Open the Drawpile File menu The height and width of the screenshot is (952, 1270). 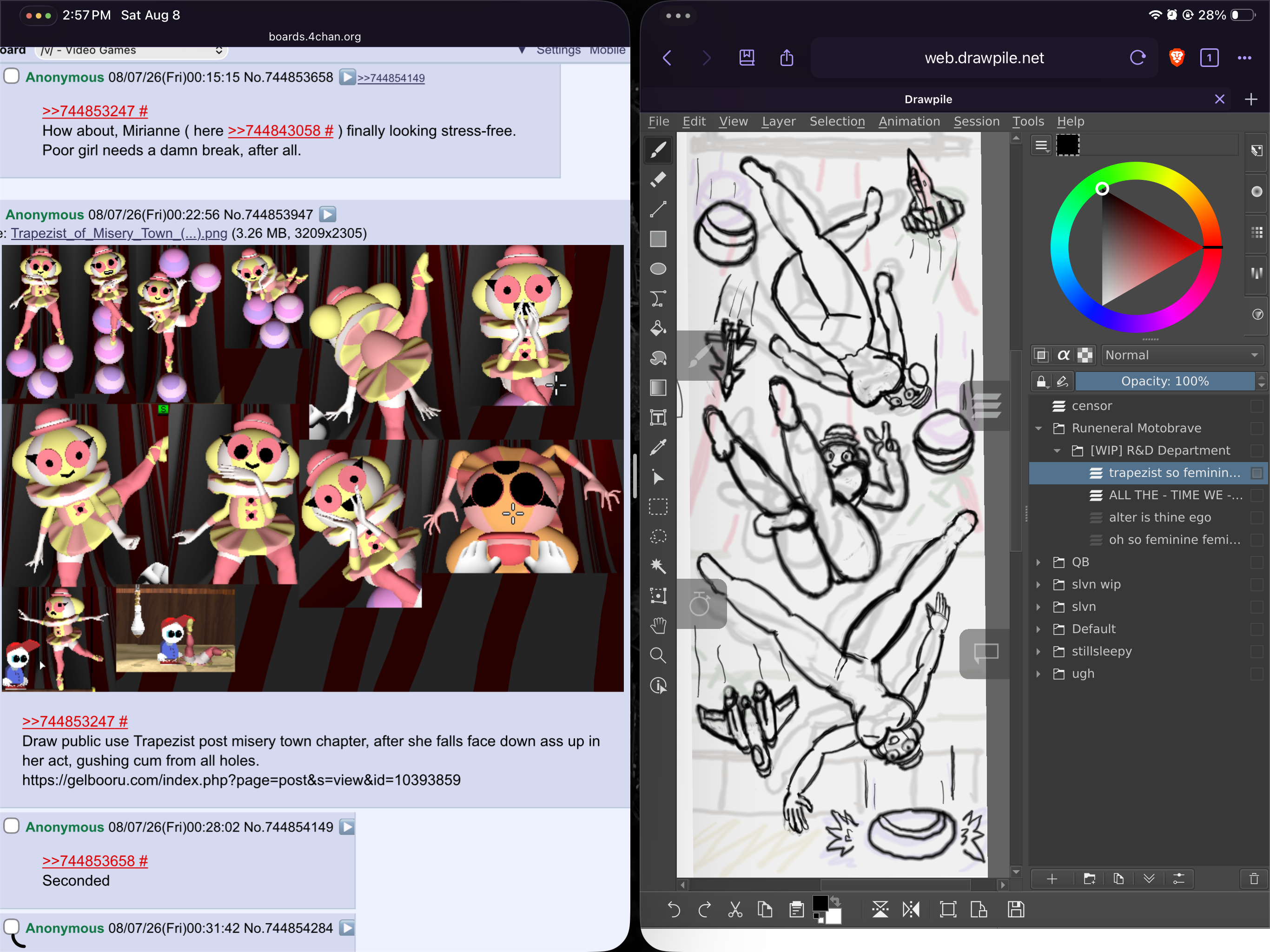(659, 121)
